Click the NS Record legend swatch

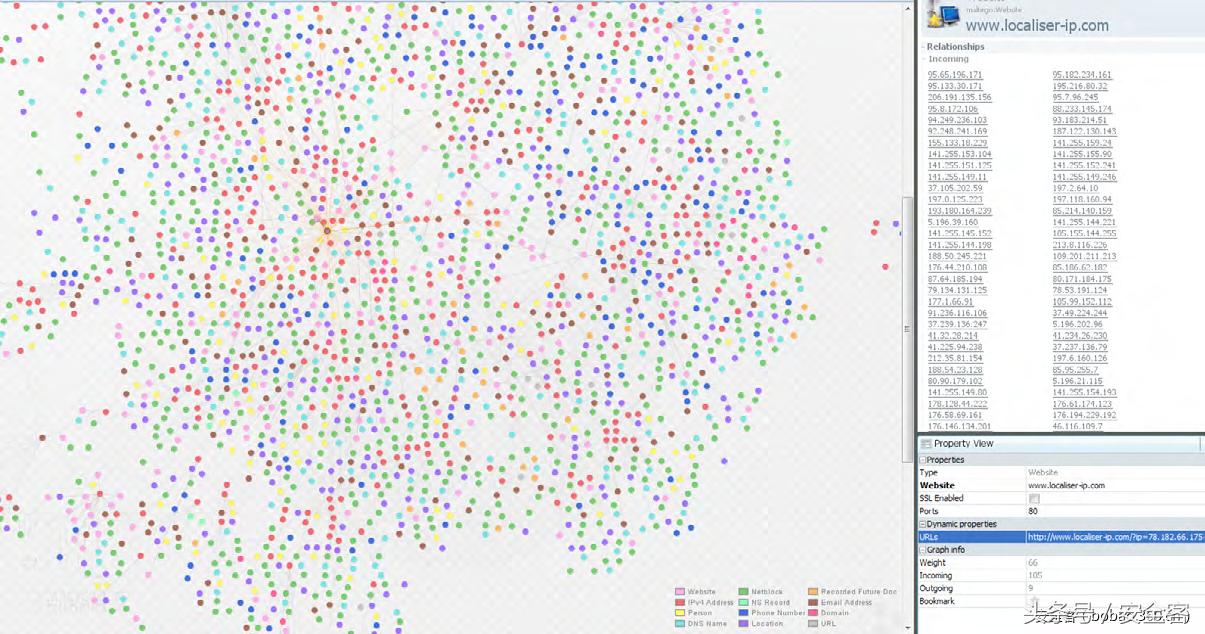click(744, 603)
